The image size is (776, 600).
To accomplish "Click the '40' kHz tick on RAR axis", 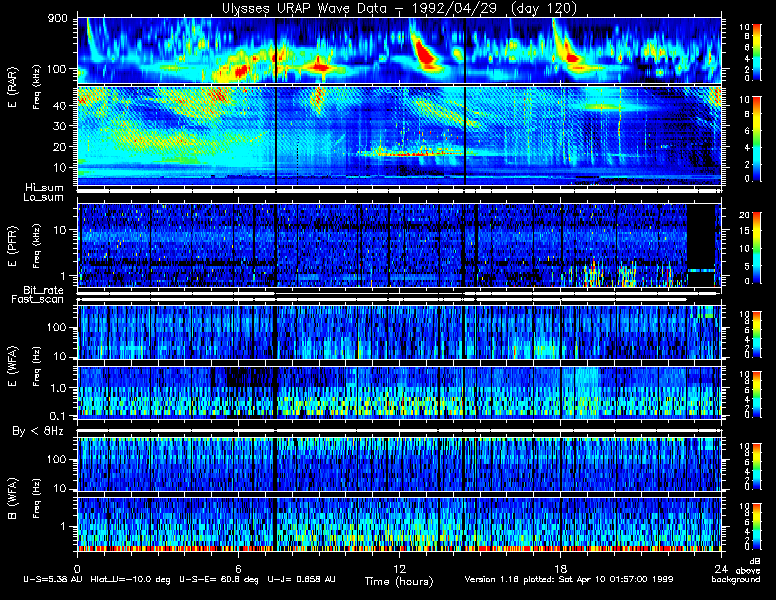I will click(60, 105).
